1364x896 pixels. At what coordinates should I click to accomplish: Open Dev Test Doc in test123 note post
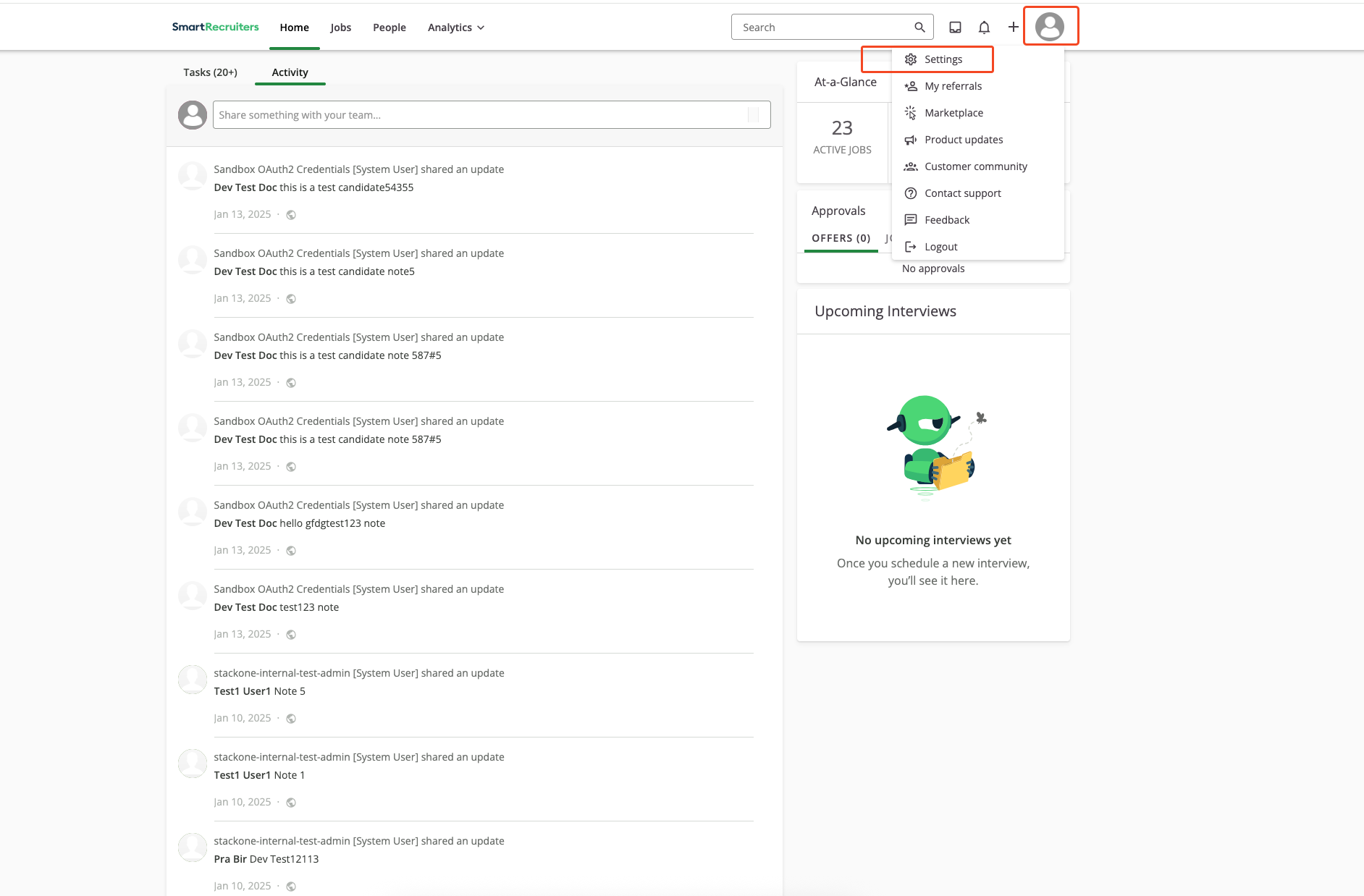[245, 607]
